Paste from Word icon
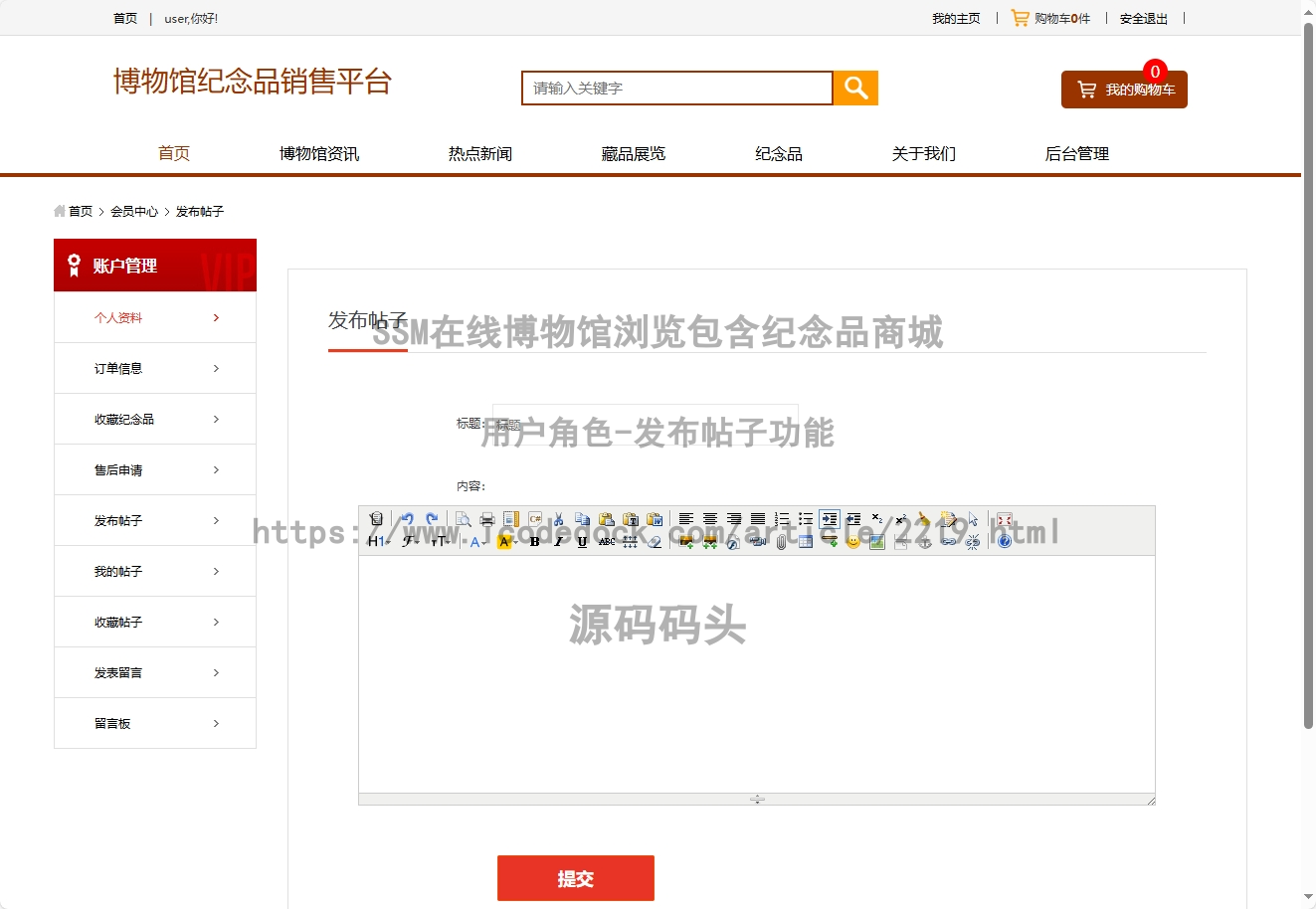Viewport: 1316px width, 909px height. [x=655, y=519]
